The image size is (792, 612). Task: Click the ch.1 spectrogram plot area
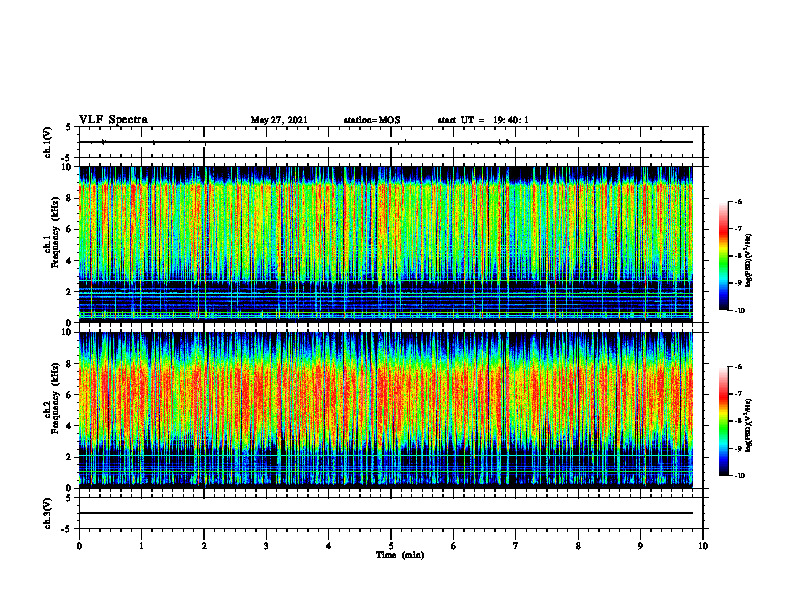[x=386, y=244]
